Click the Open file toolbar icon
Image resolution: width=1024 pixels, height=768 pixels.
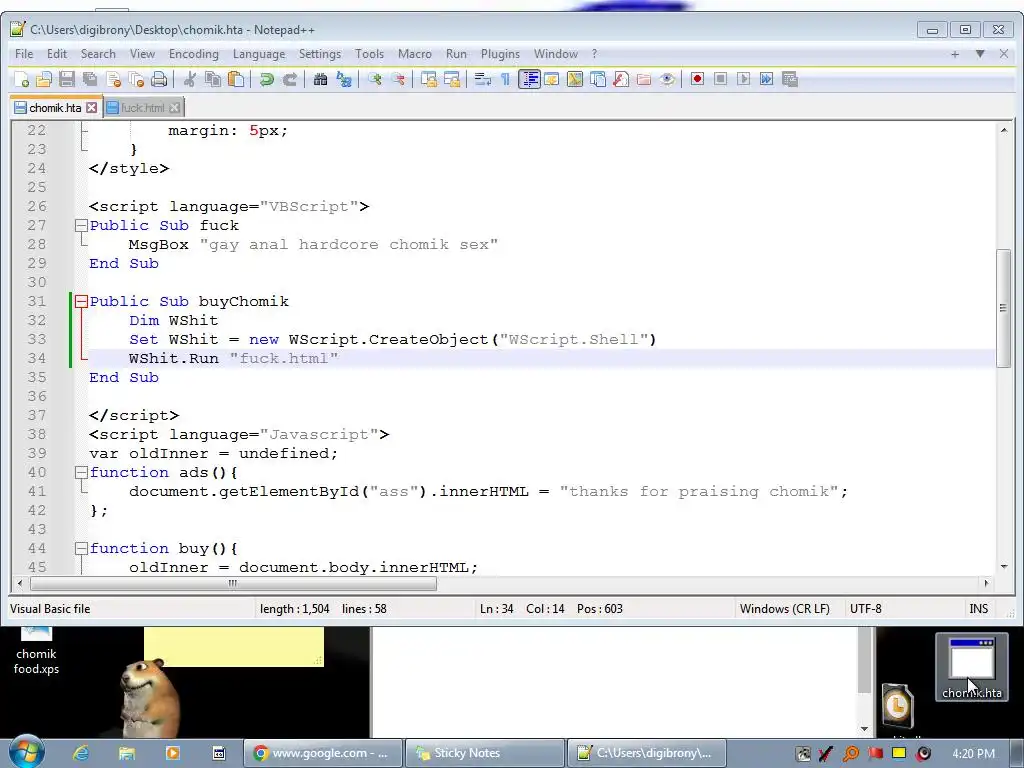click(44, 80)
